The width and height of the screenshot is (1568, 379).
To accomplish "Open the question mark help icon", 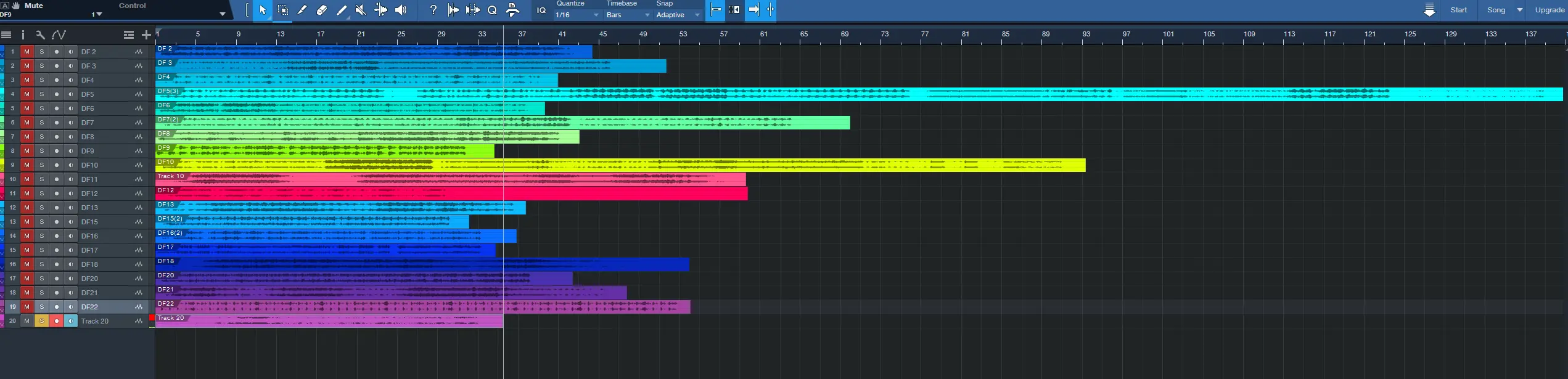I will [433, 10].
